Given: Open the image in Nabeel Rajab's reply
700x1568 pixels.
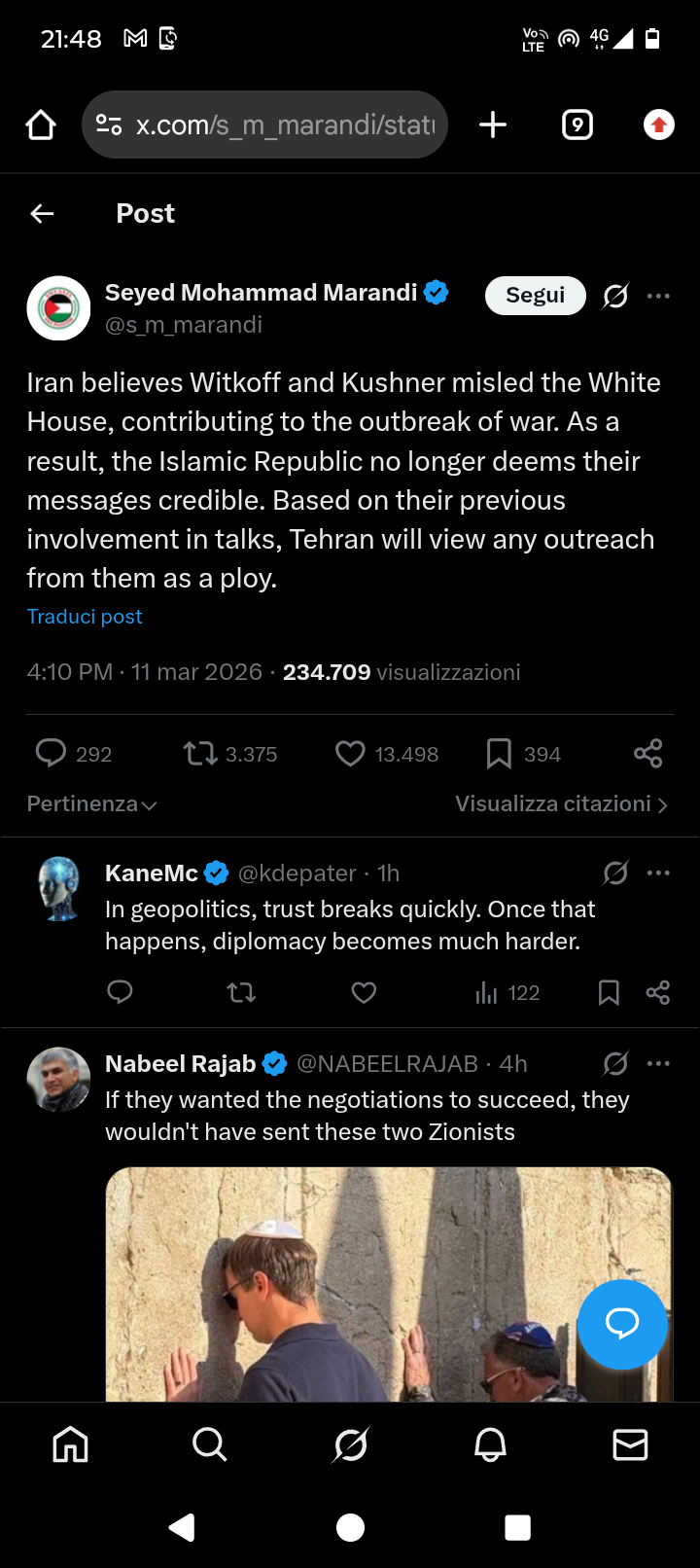Looking at the screenshot, I should [389, 1284].
